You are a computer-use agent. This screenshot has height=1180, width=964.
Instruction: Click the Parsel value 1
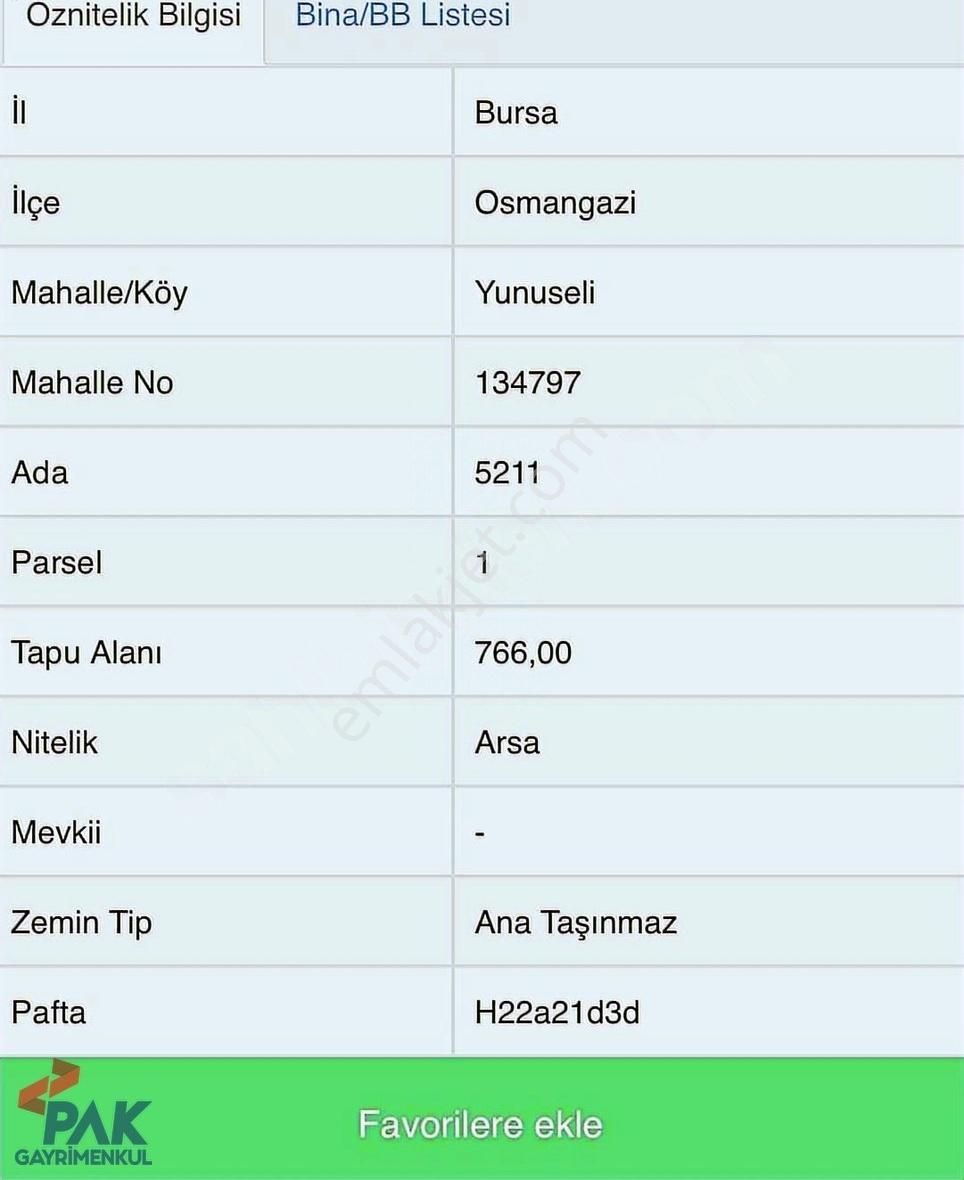point(482,563)
